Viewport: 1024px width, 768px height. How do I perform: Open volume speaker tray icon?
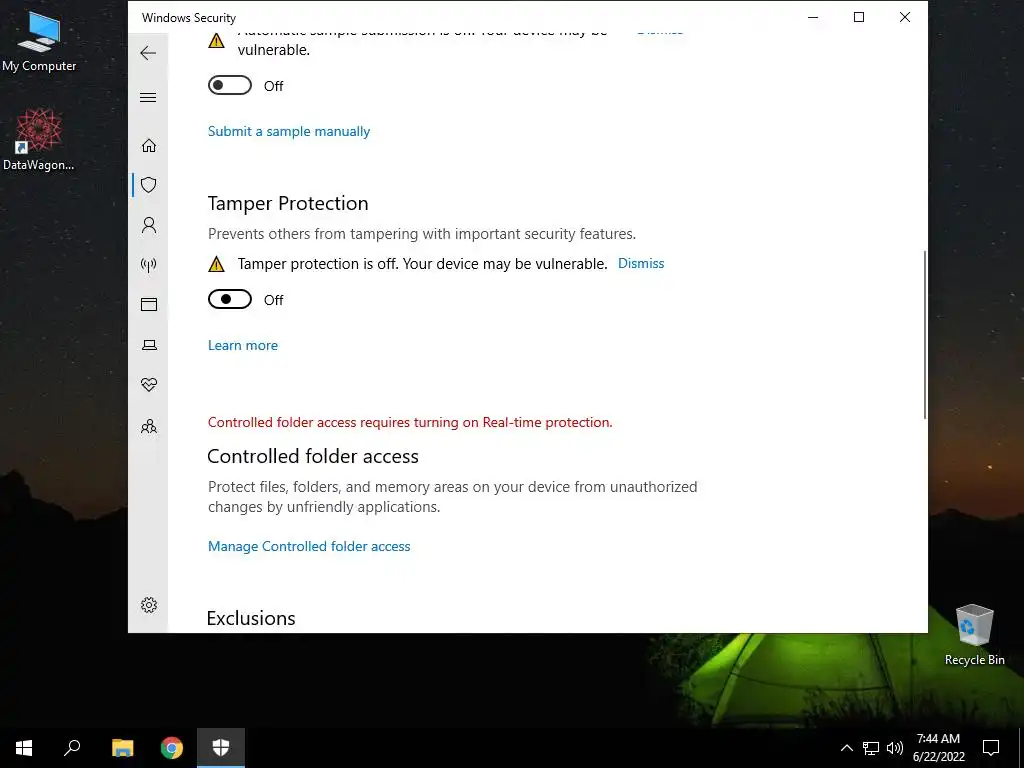pyautogui.click(x=895, y=748)
